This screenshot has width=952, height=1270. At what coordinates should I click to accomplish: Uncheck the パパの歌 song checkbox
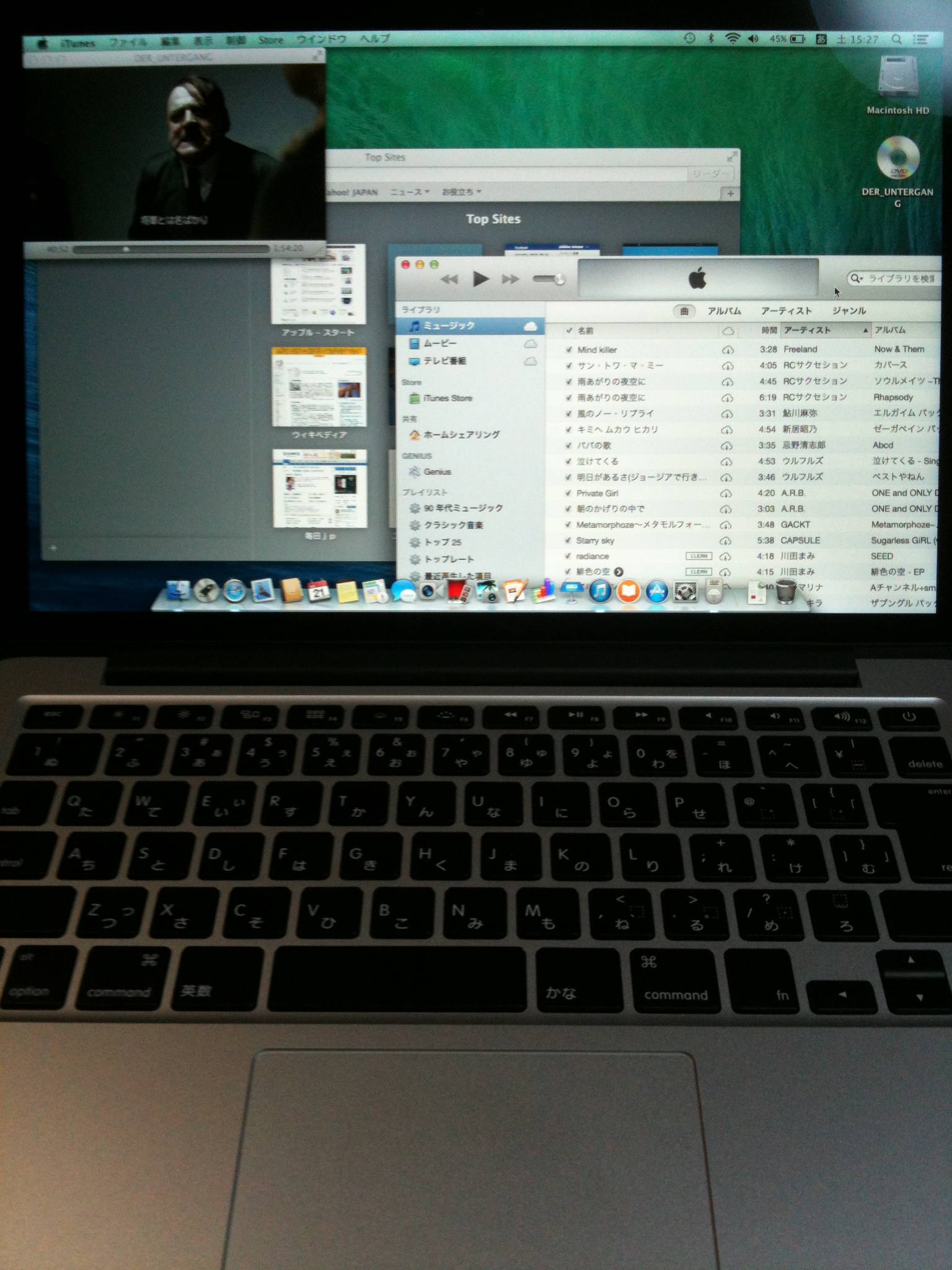pos(568,445)
